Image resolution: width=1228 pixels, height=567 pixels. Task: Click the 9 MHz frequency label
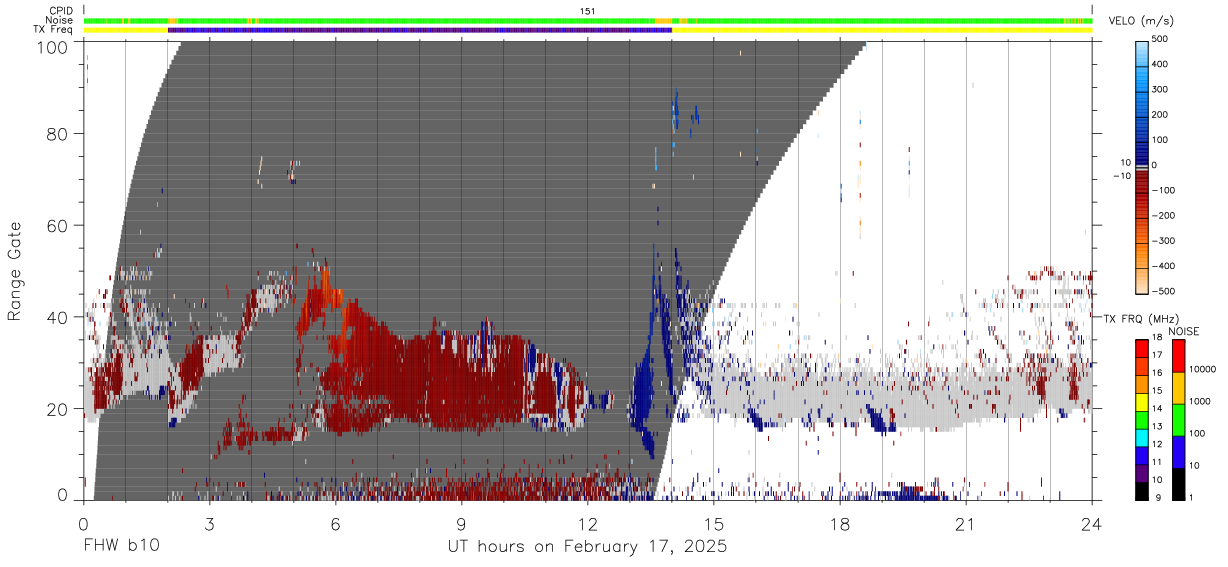[1160, 498]
